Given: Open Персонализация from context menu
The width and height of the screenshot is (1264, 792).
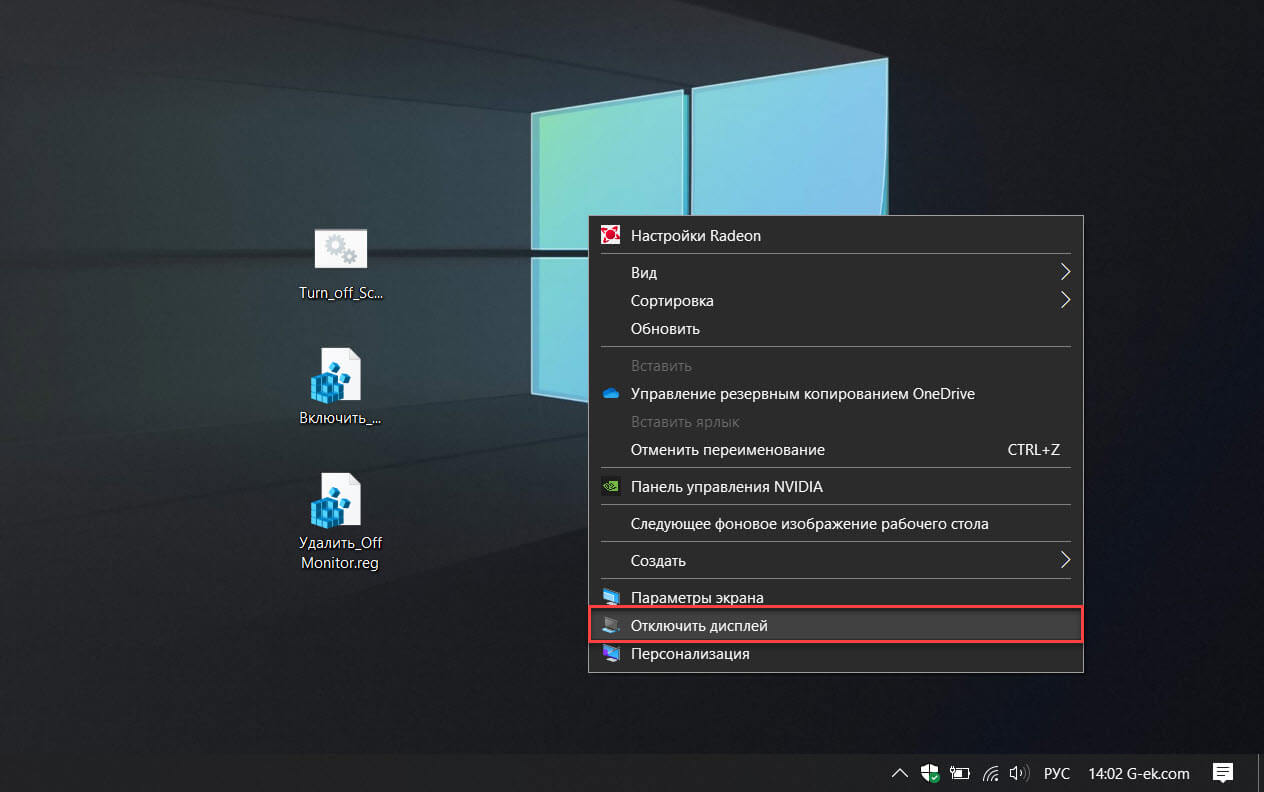Looking at the screenshot, I should point(689,654).
